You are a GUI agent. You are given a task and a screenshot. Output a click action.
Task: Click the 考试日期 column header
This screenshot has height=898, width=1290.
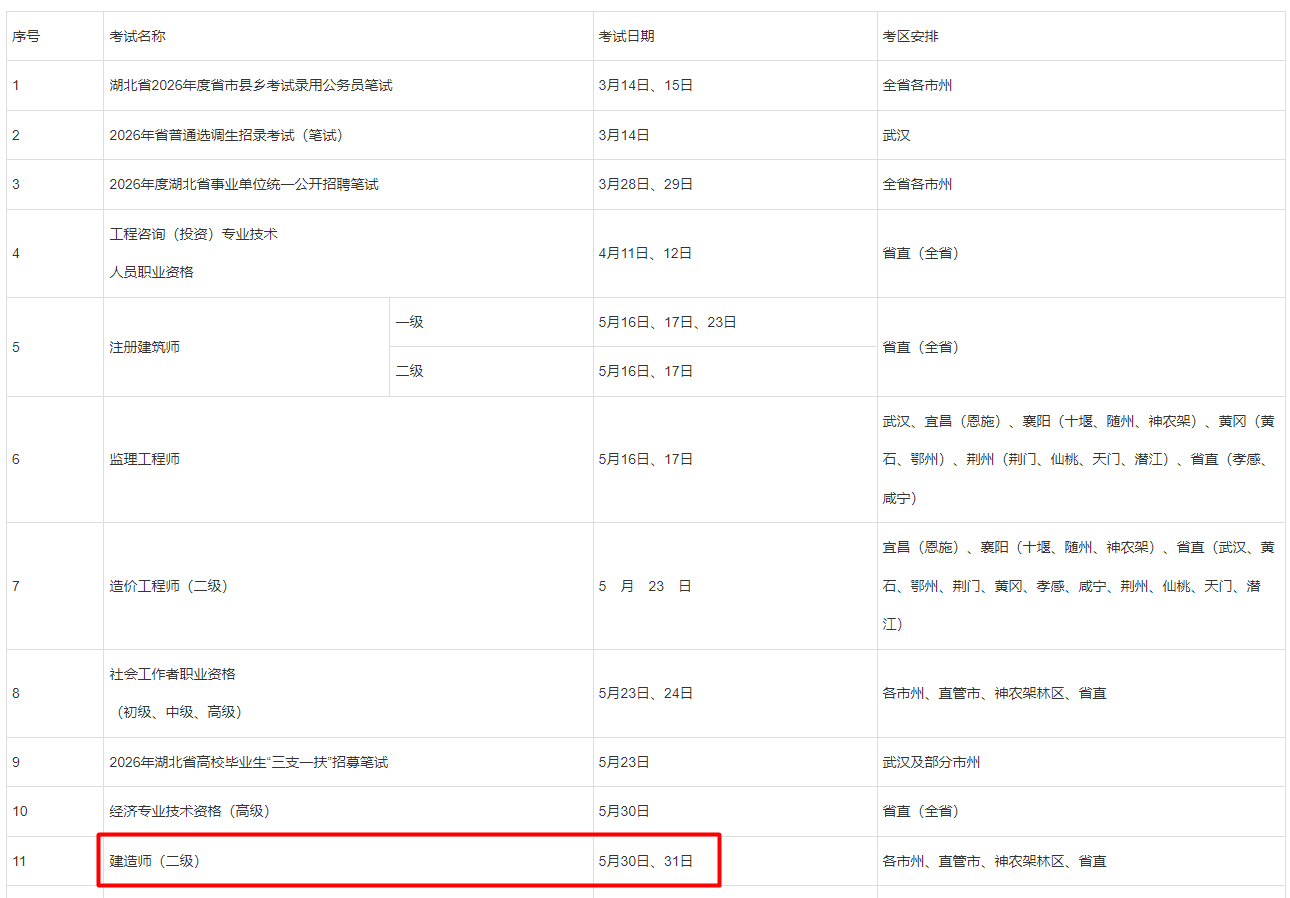coord(626,36)
